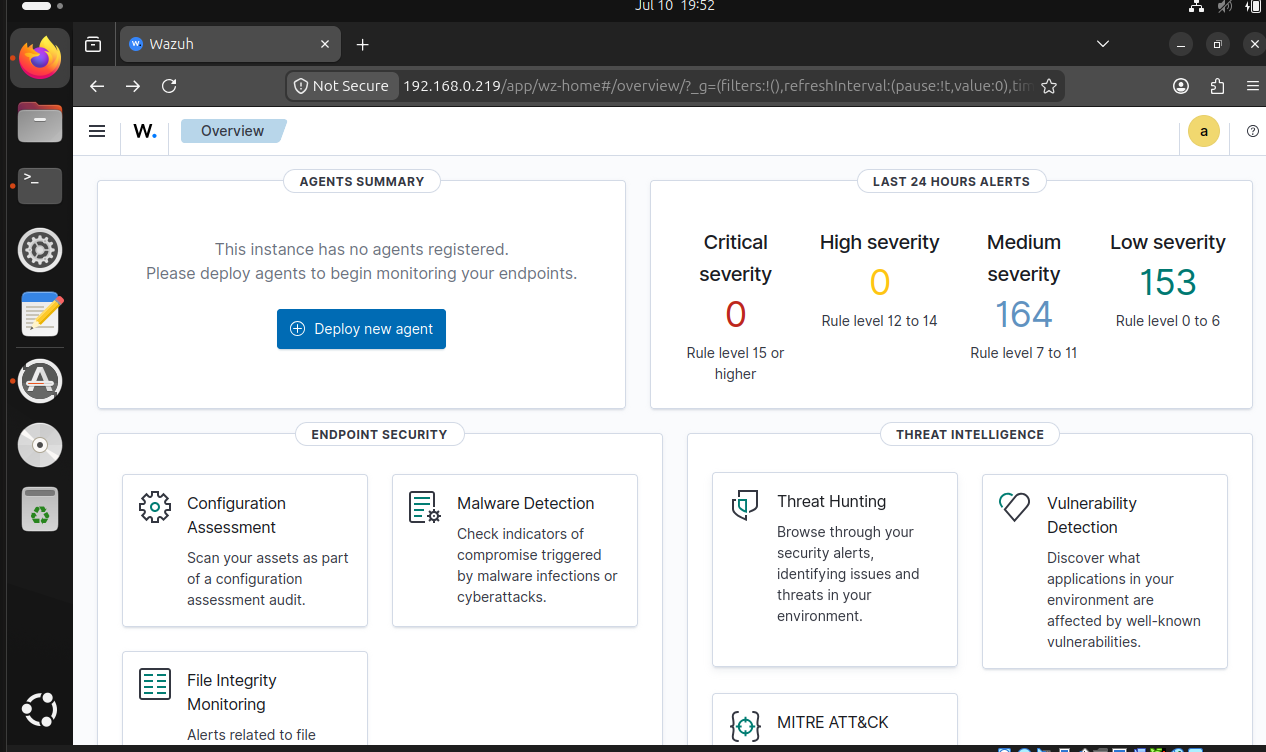The height and width of the screenshot is (752, 1266).
Task: Open Text Editor from Ubuntu dock
Action: pos(40,315)
